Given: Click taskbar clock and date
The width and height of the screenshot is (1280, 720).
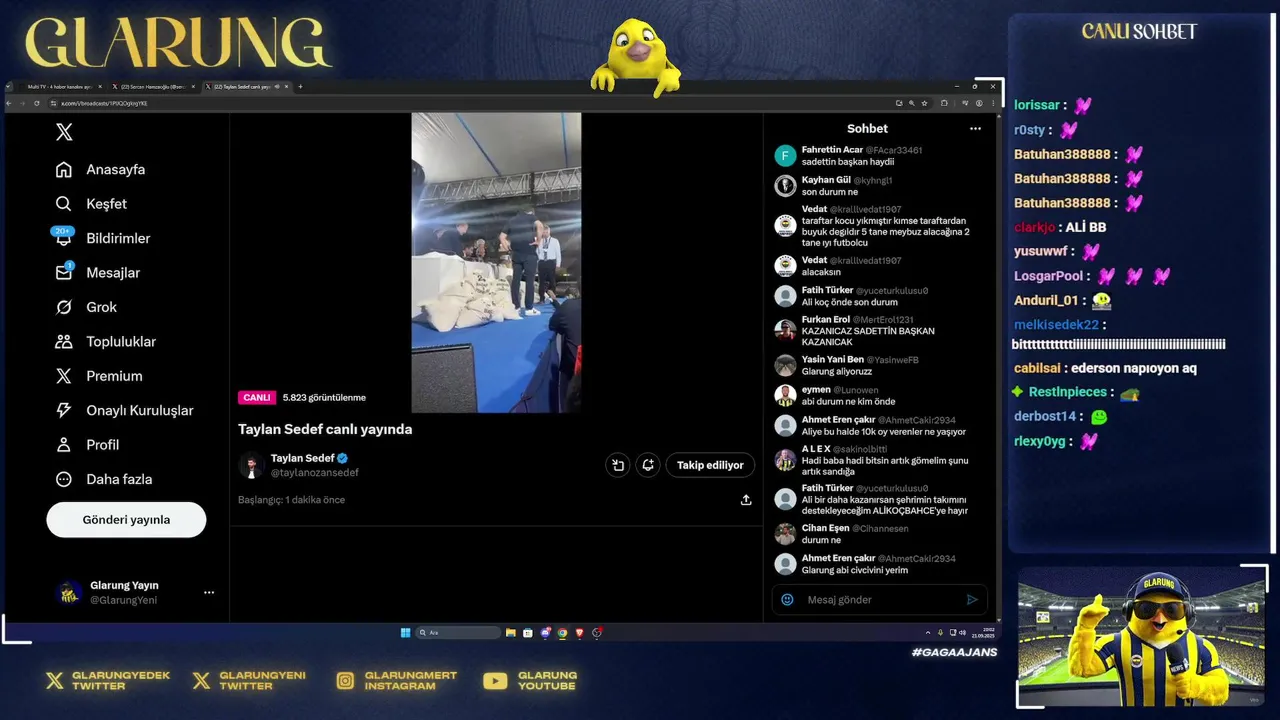Looking at the screenshot, I should pyautogui.click(x=981, y=633).
